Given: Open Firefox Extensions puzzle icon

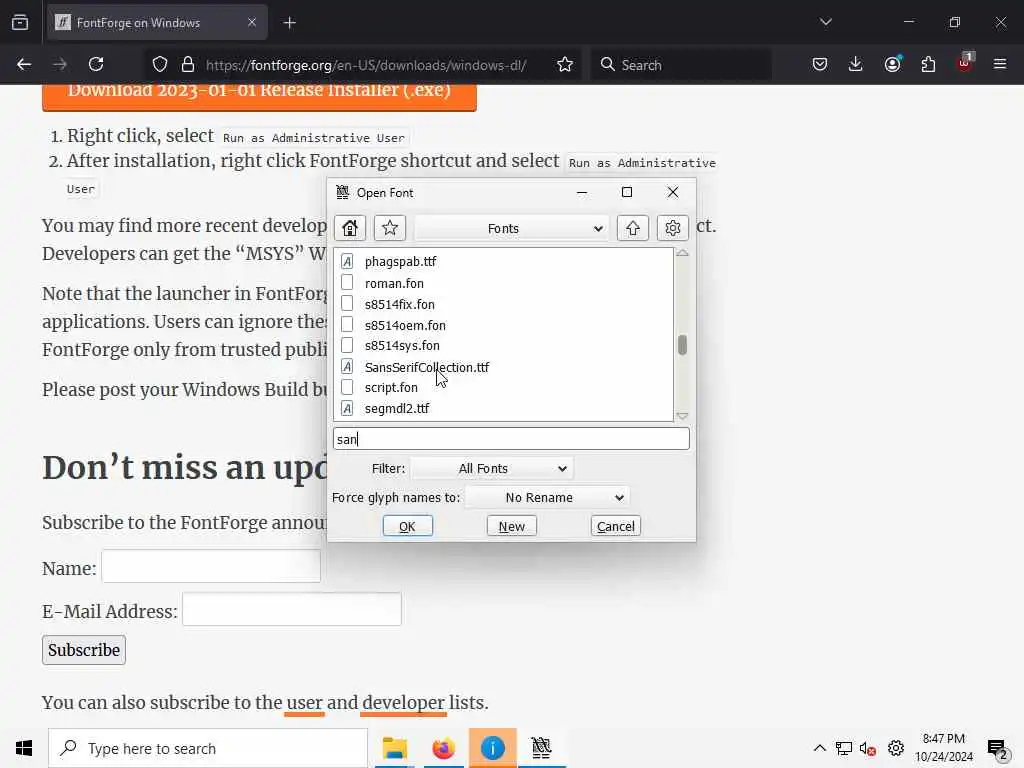Looking at the screenshot, I should tap(928, 64).
